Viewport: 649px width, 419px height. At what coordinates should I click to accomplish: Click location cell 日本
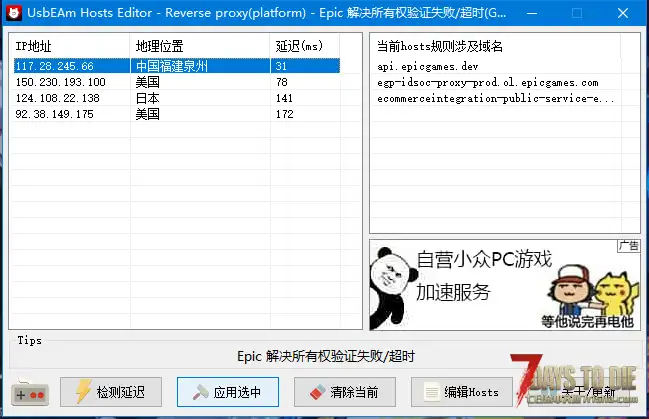(147, 98)
